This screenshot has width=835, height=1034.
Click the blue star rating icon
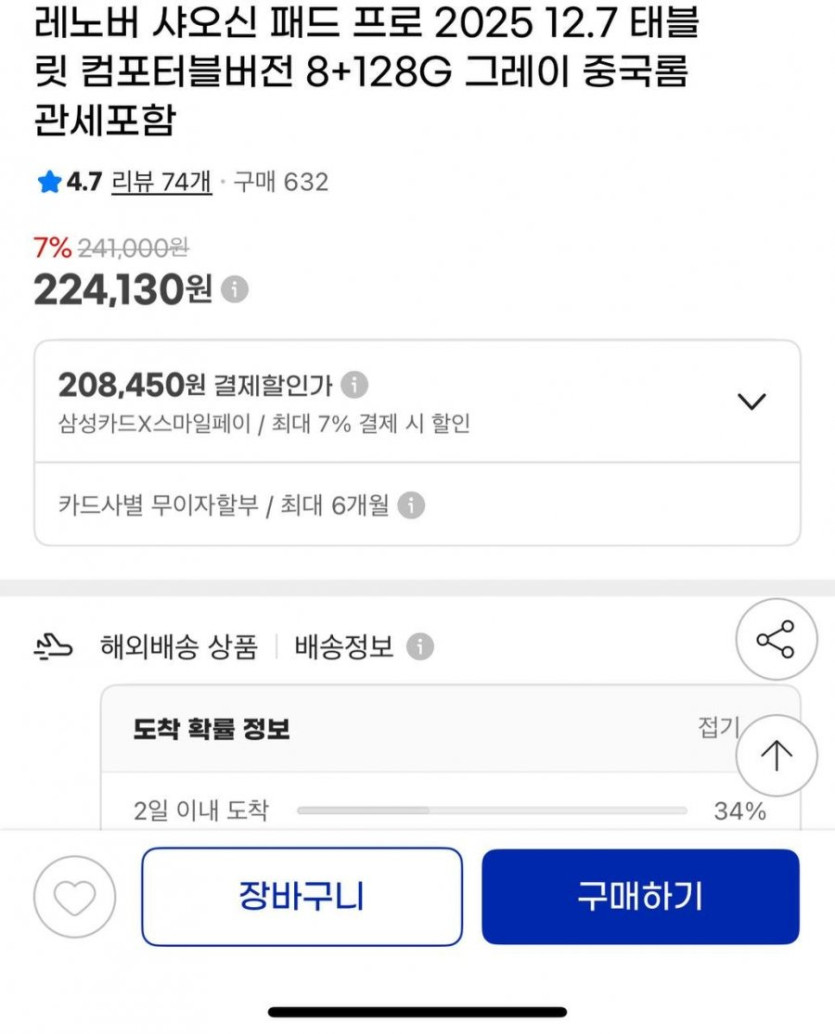[49, 182]
